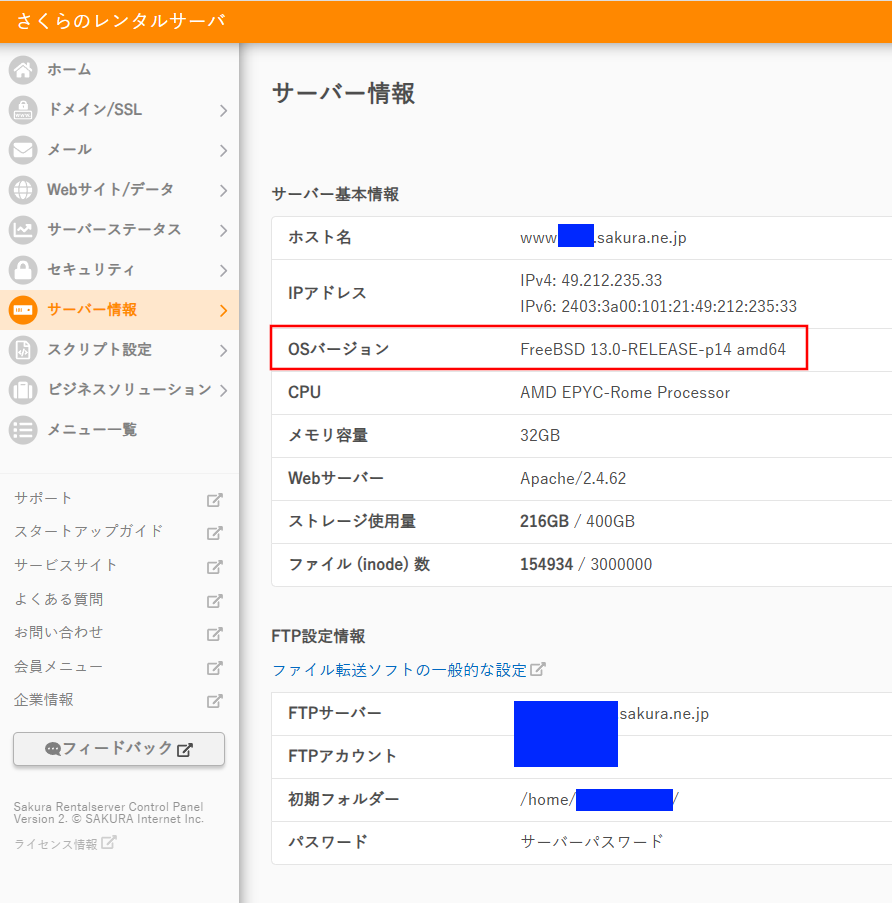Expand the ビジネスソリューション chevron

223,390
